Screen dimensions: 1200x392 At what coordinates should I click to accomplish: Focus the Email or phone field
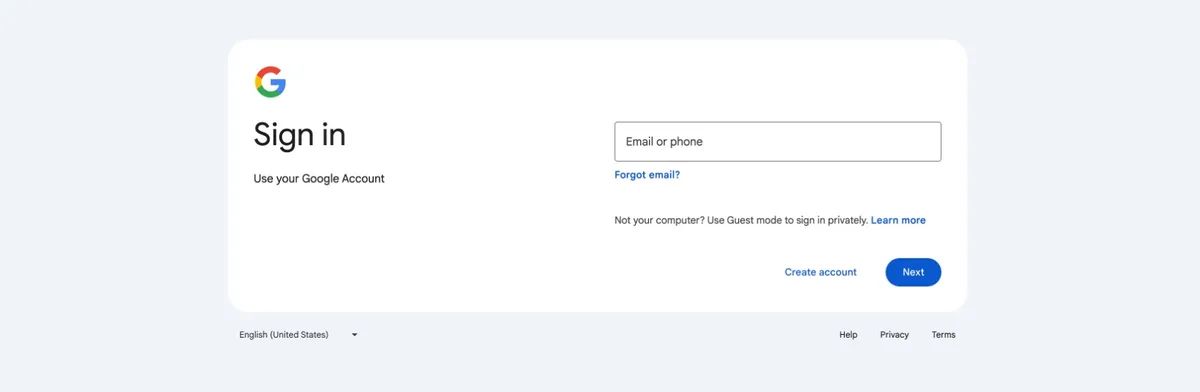(777, 142)
